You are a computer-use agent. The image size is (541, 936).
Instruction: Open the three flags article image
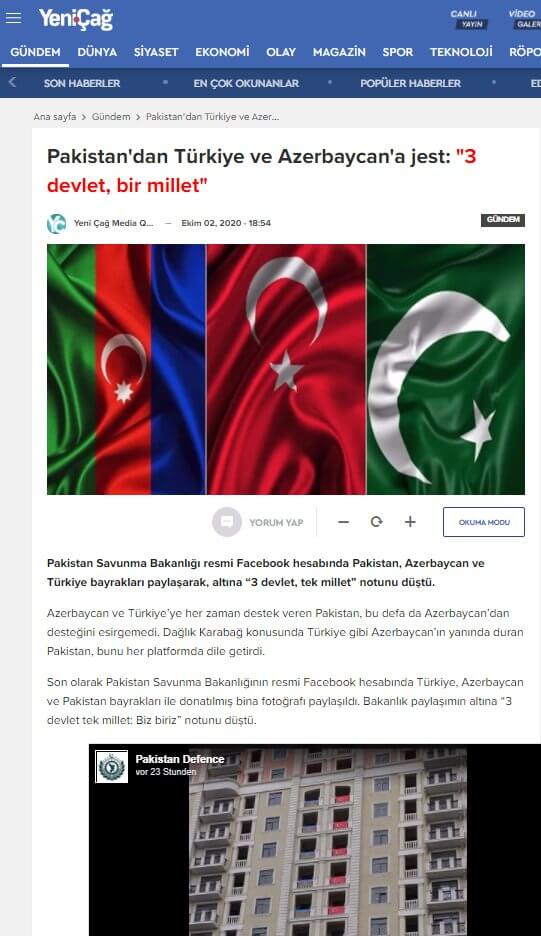[x=286, y=369]
